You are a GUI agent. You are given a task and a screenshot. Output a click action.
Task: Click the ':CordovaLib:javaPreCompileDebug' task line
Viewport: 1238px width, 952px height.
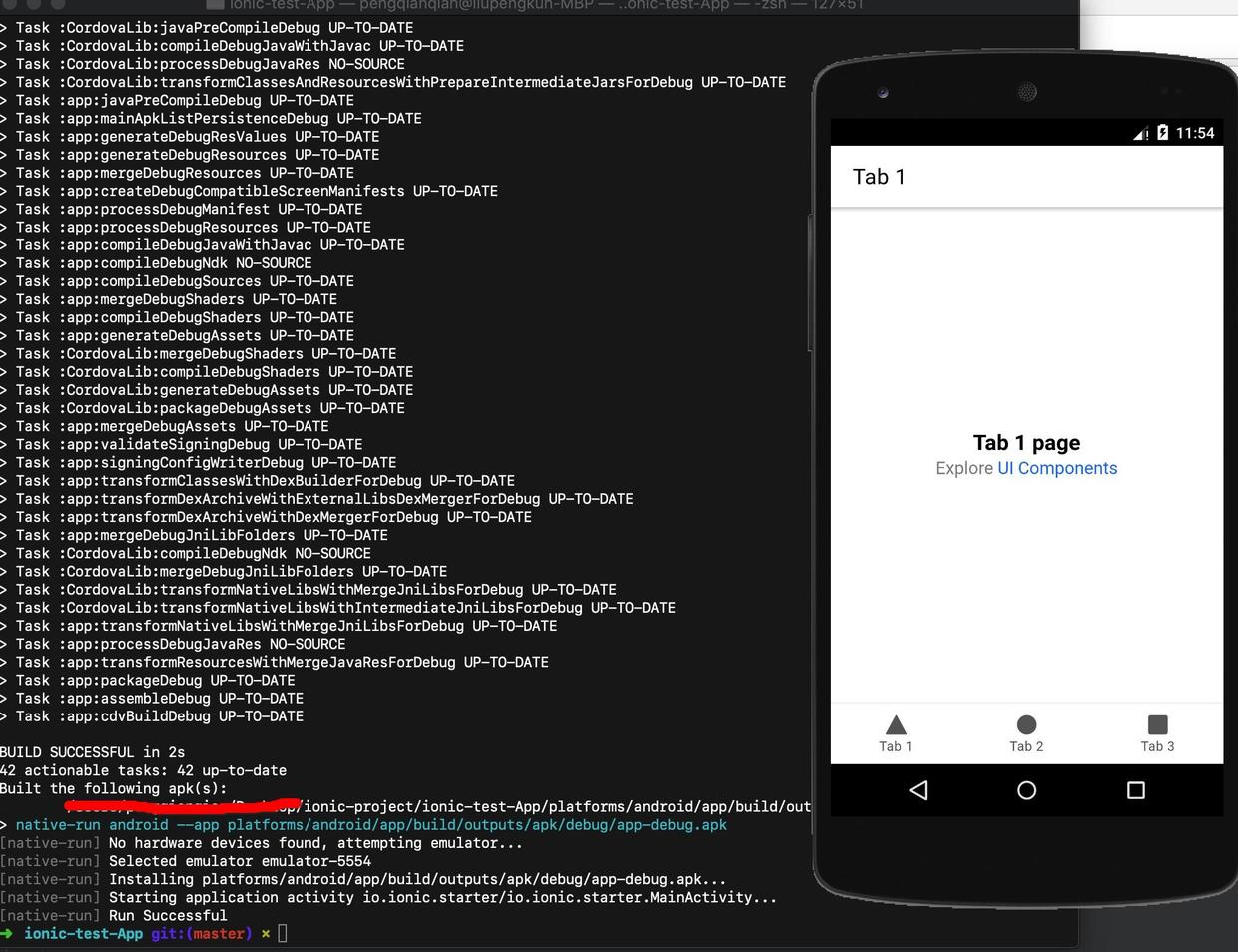[207, 28]
